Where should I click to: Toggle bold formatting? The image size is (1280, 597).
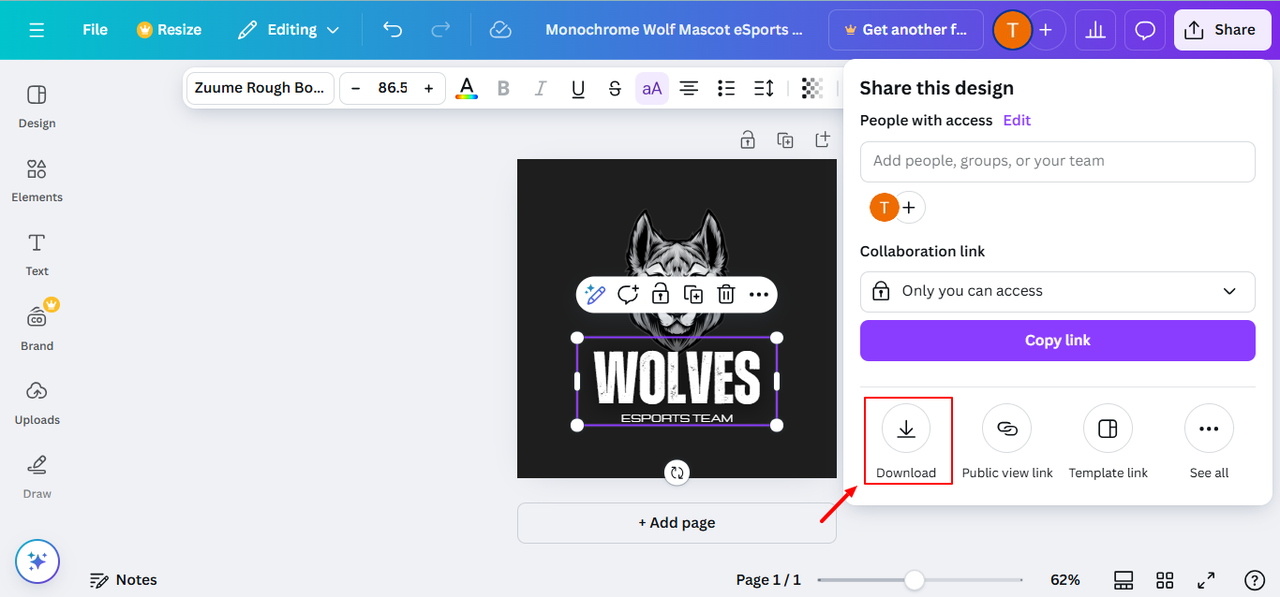[x=503, y=88]
